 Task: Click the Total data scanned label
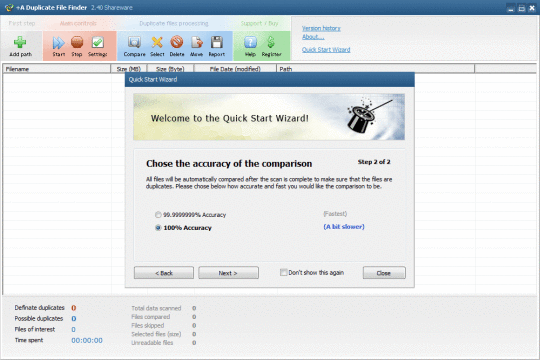click(156, 308)
